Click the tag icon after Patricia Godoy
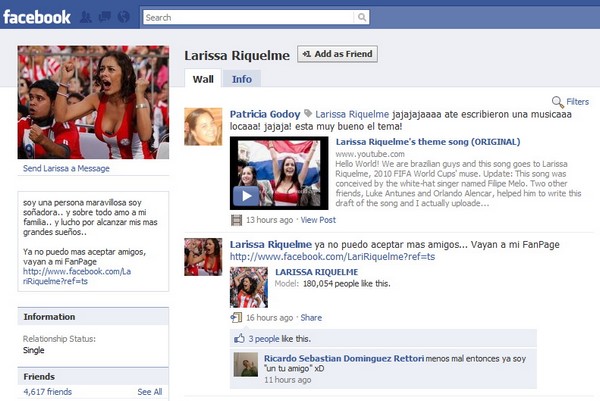 point(308,114)
